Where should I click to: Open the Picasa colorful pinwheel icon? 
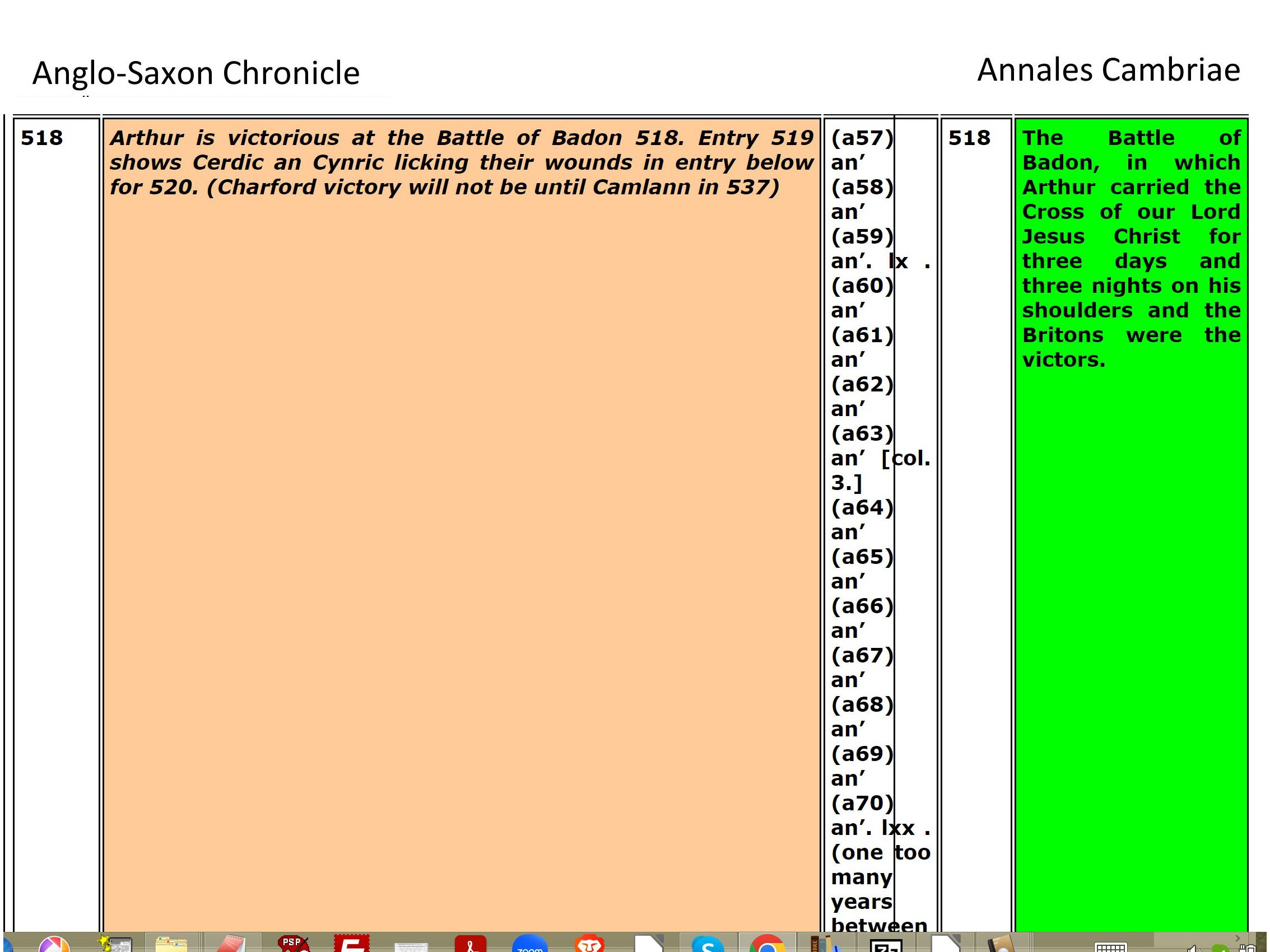tap(54, 945)
